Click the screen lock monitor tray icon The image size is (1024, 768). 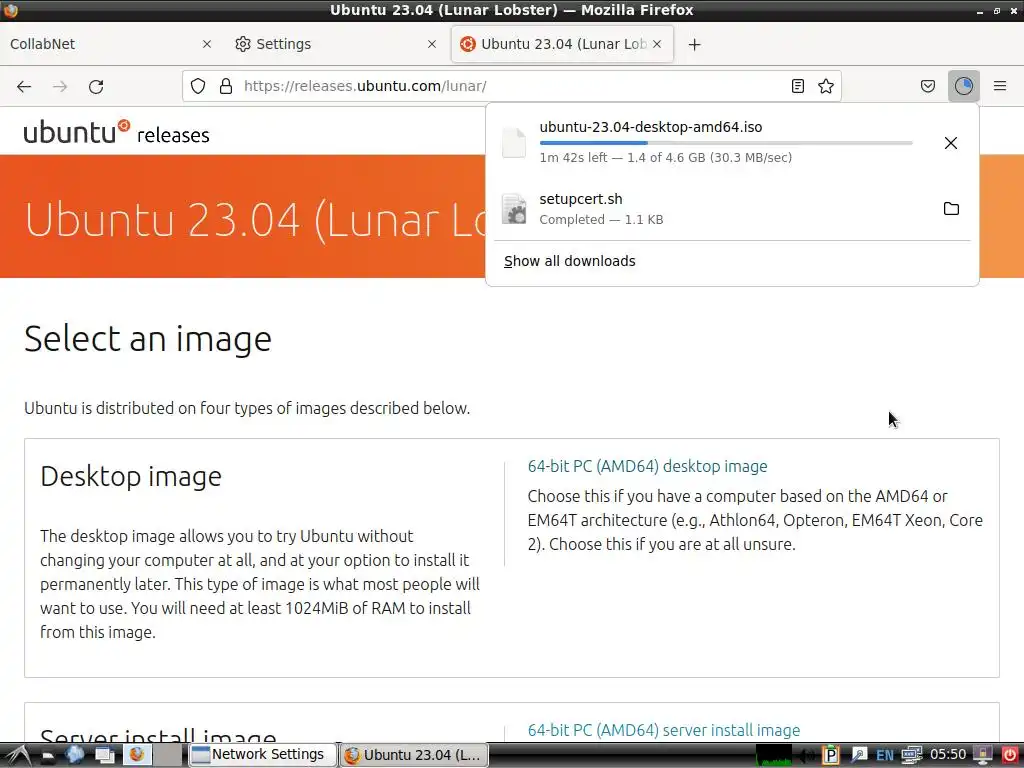coord(983,755)
